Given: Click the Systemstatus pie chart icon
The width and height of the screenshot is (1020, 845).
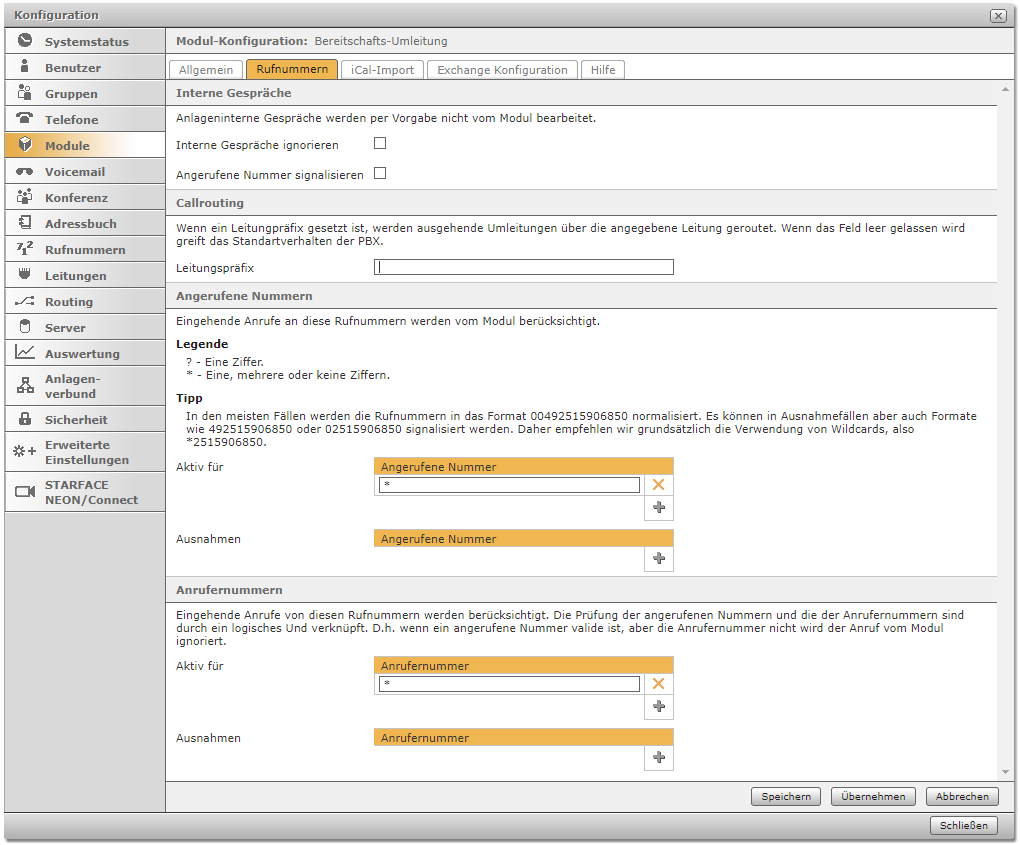Looking at the screenshot, I should point(25,42).
